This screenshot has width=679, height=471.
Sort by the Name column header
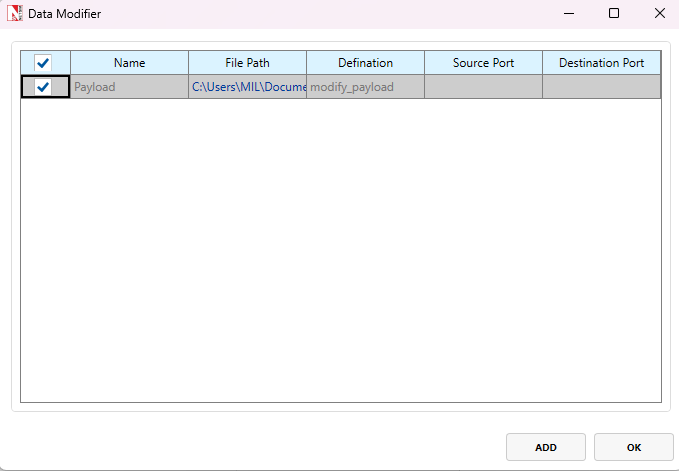click(x=129, y=63)
